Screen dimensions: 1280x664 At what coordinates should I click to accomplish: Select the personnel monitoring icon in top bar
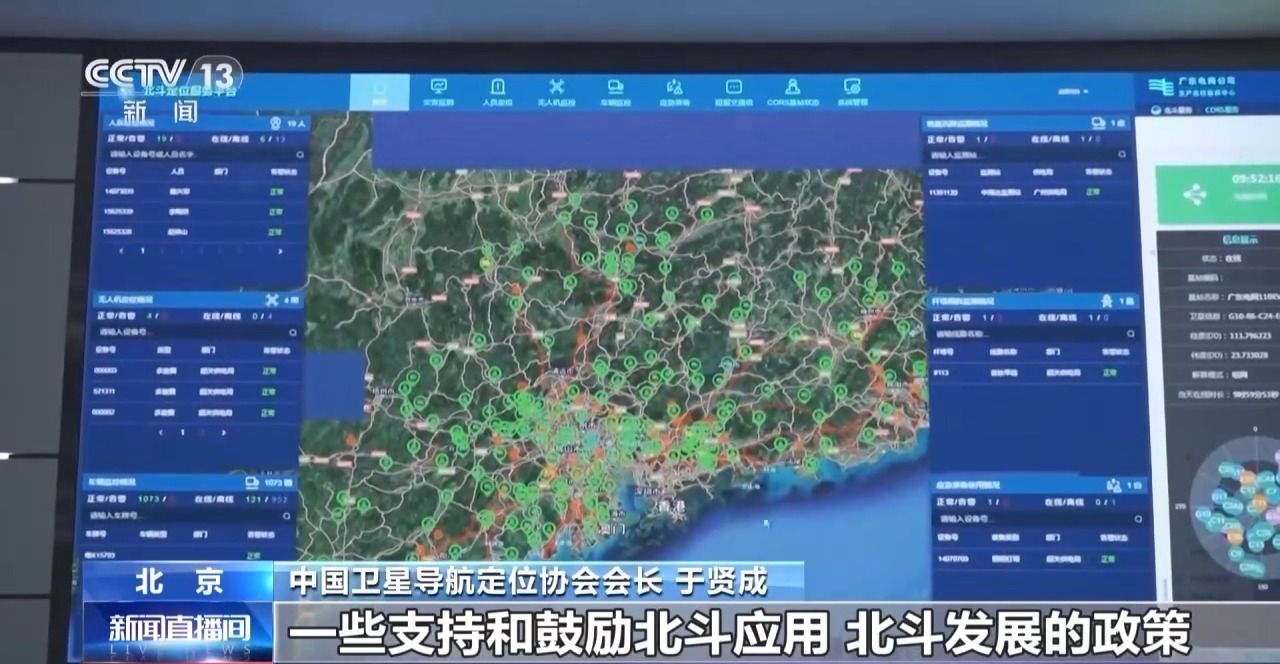(497, 91)
